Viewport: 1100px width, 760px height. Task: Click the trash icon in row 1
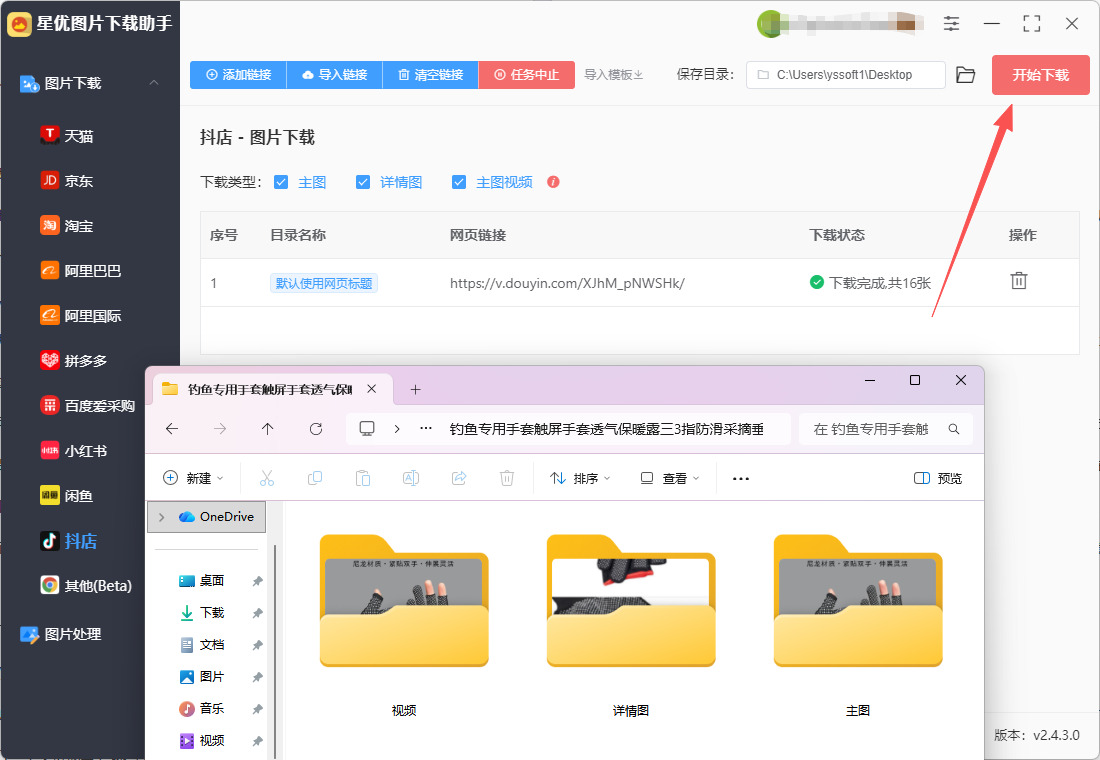(x=1018, y=281)
